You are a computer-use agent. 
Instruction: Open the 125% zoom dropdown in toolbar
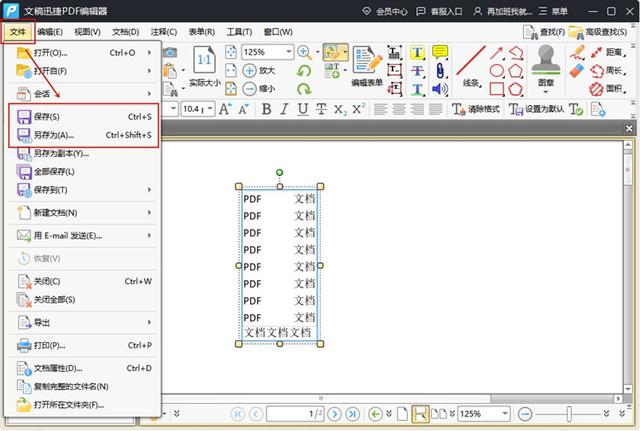tap(288, 52)
